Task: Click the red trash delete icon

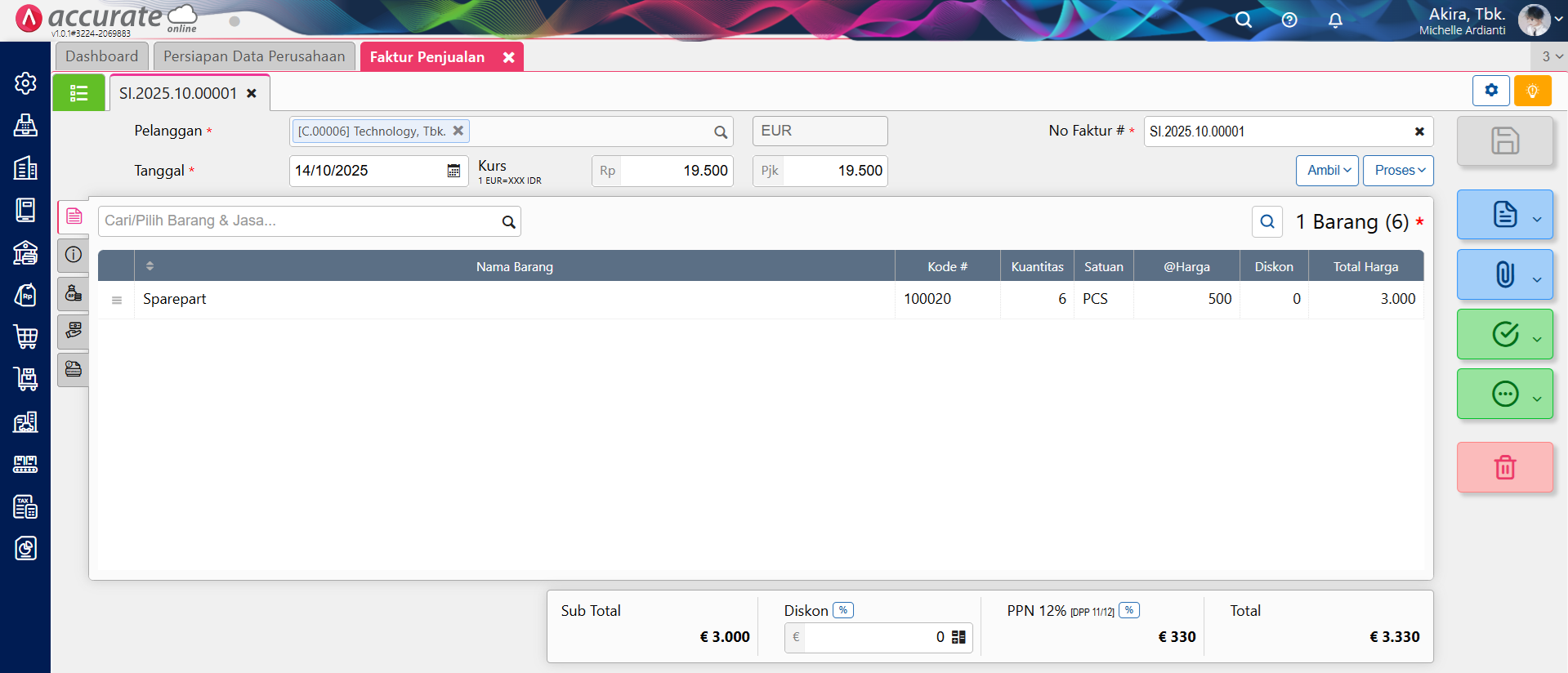Action: click(x=1504, y=467)
